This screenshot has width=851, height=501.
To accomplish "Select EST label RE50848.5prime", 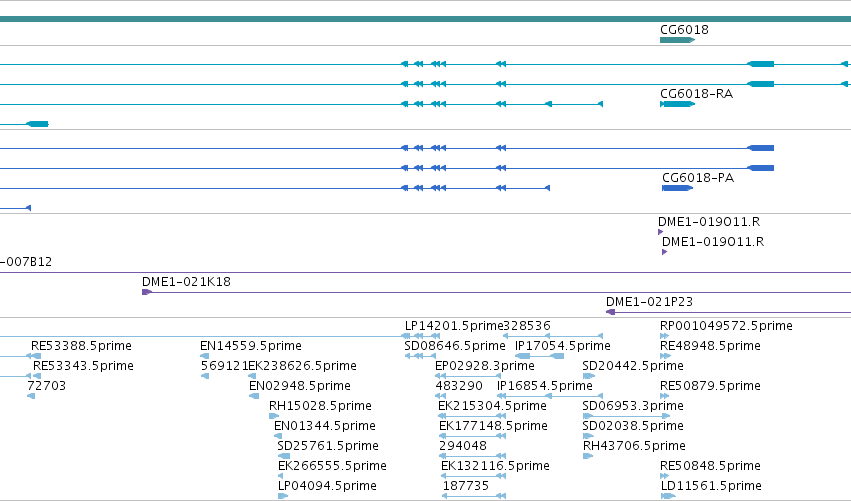I will (710, 466).
